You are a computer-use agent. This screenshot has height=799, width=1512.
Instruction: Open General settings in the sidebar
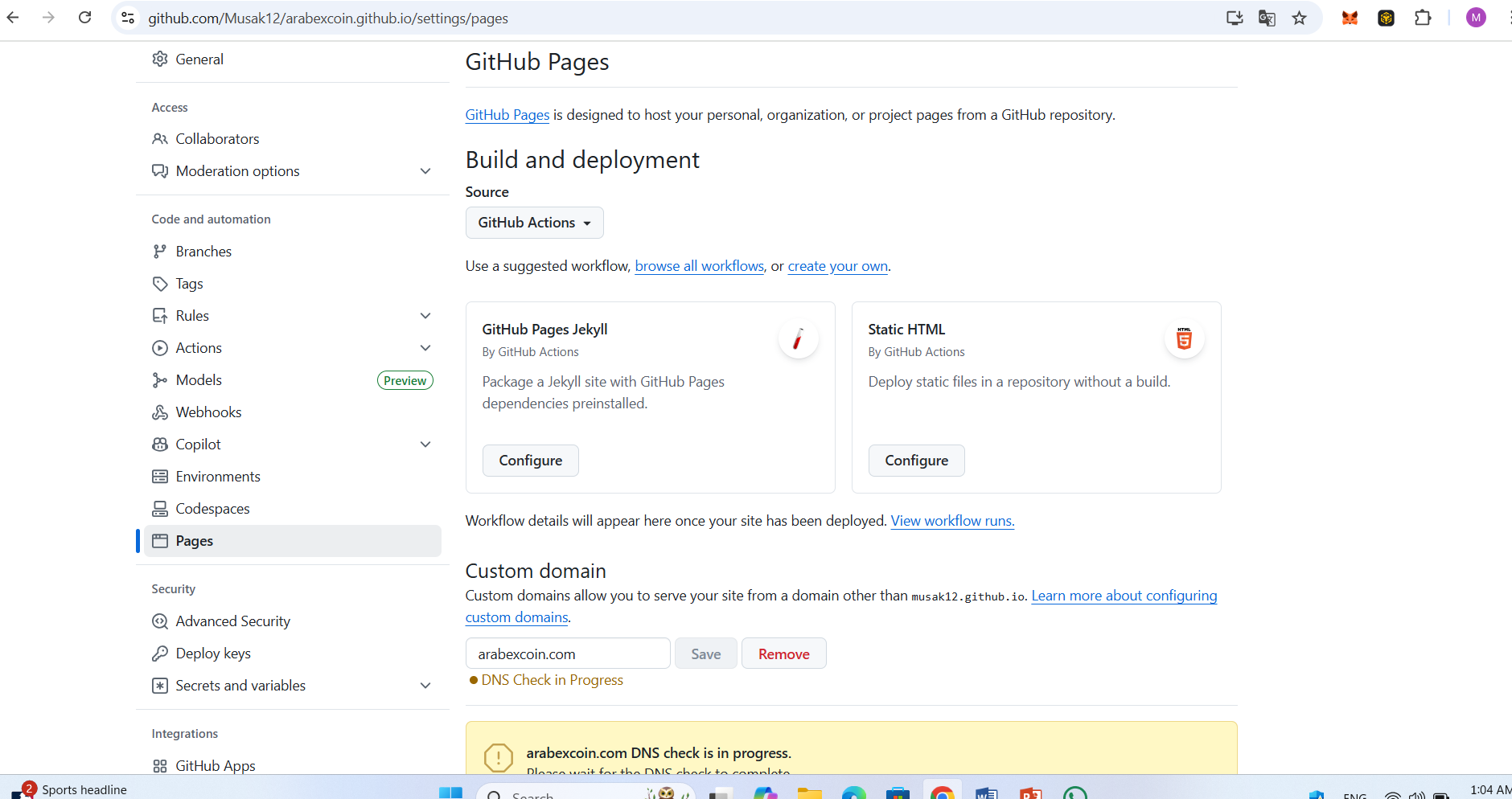199,59
